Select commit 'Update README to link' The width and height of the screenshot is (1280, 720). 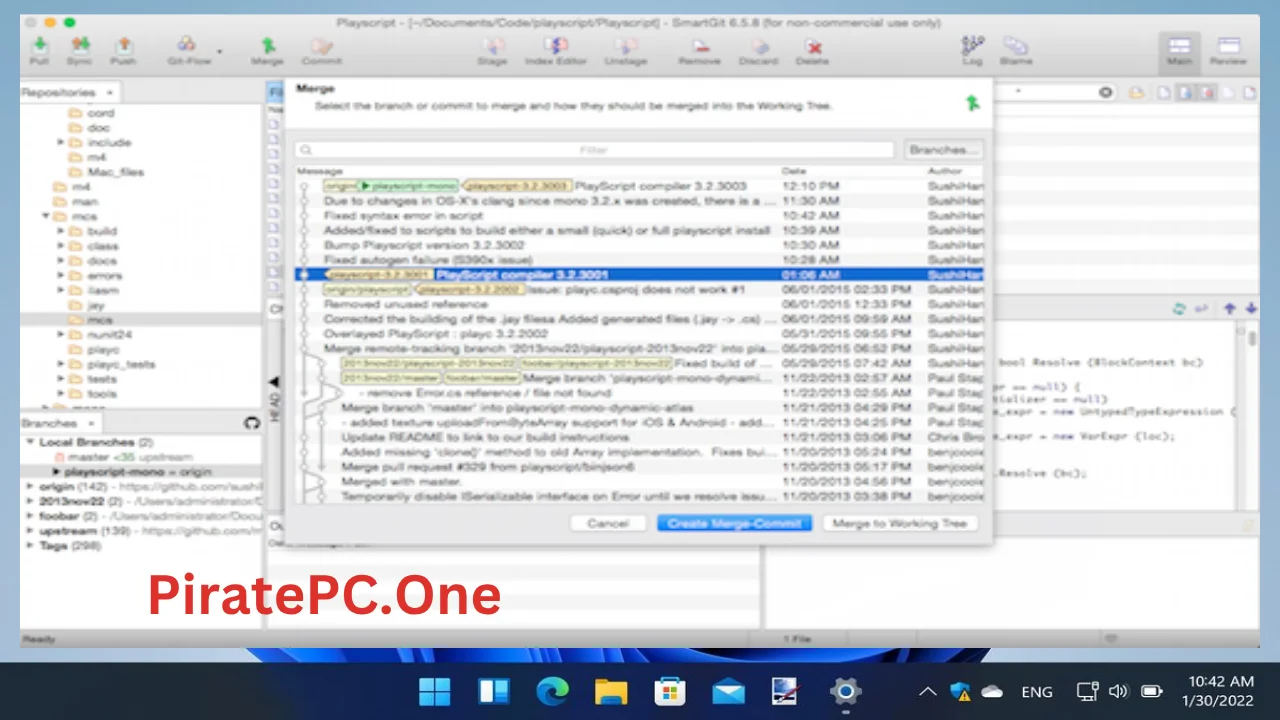click(639, 437)
